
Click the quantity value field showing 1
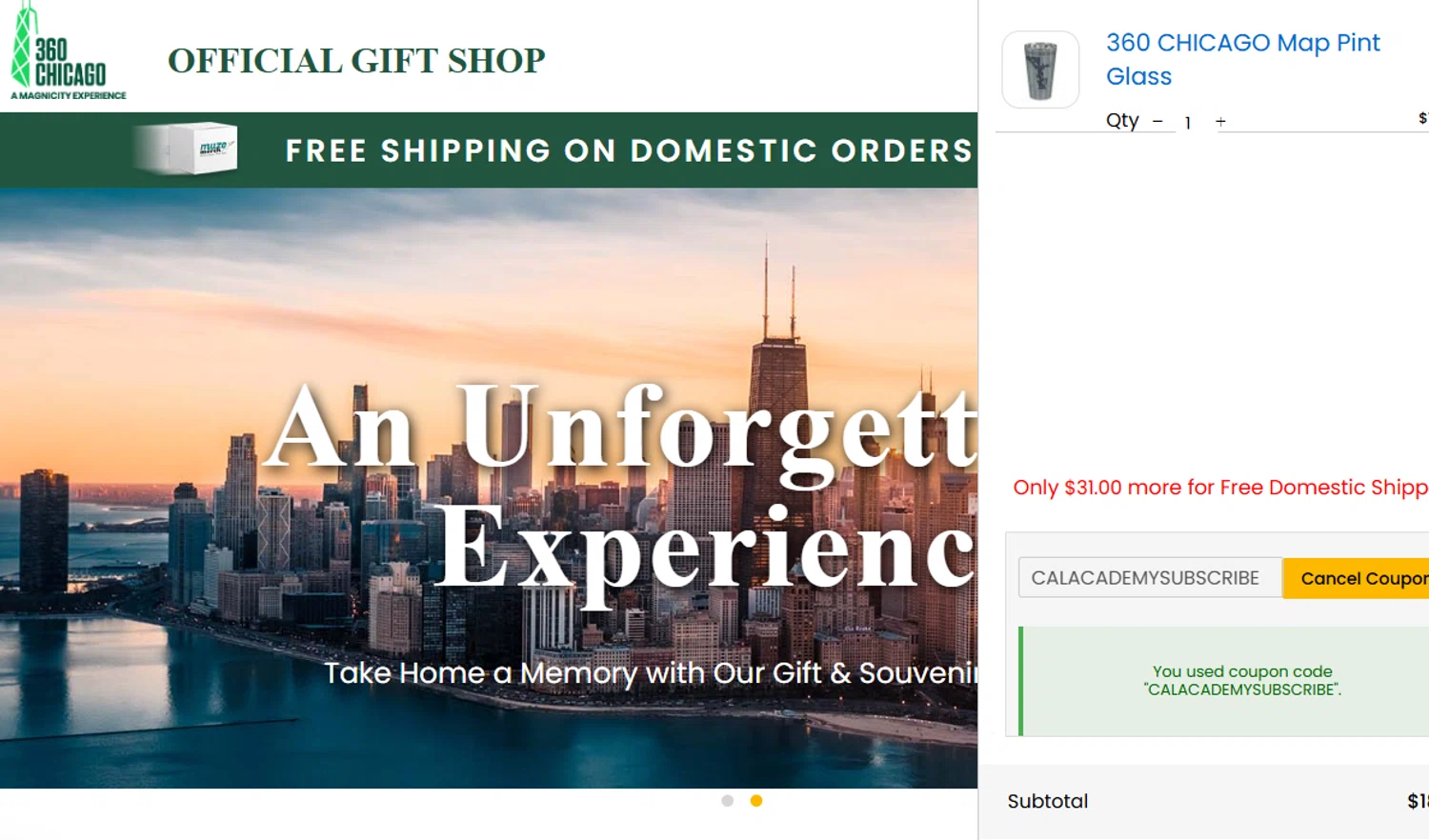click(x=1188, y=123)
